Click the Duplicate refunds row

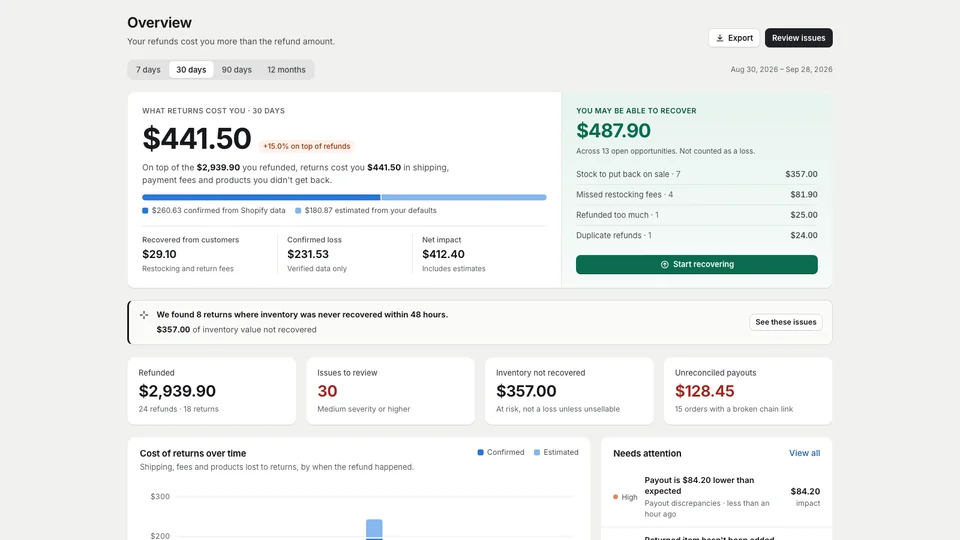click(697, 235)
